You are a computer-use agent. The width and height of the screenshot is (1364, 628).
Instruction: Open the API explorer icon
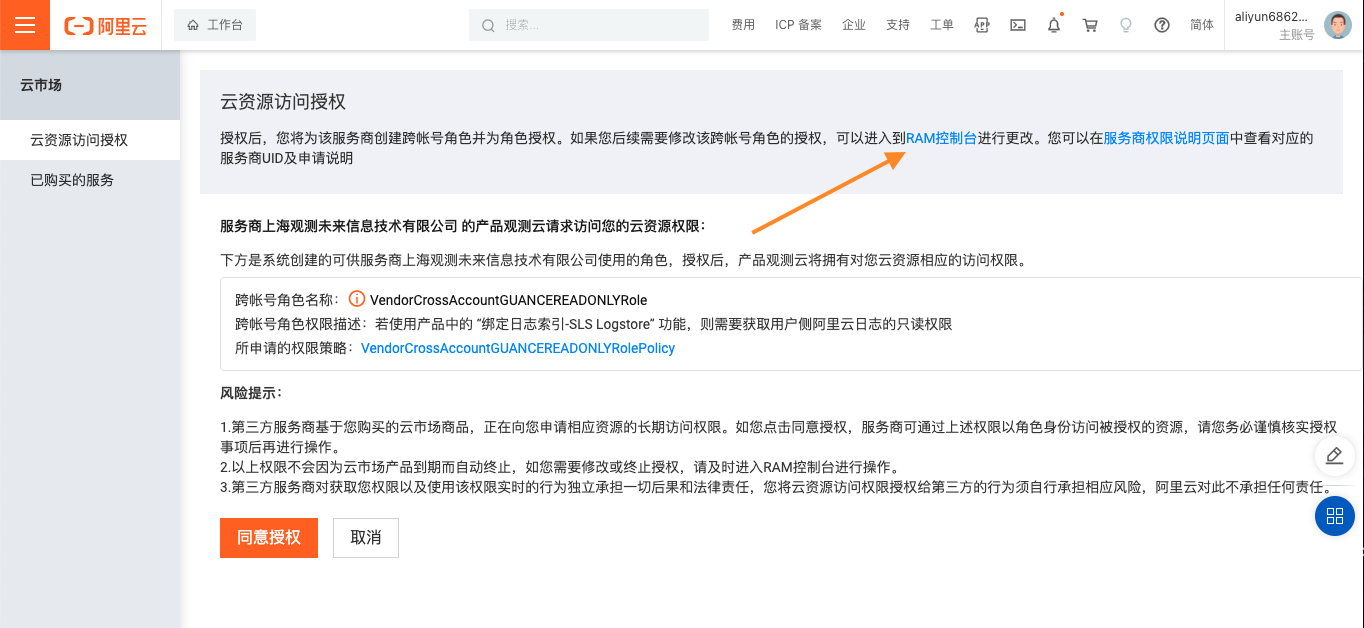pos(982,25)
